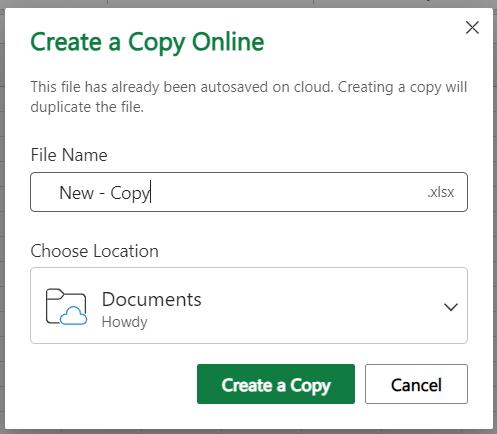497x434 pixels.
Task: Expand the Choose Location chevron arrow
Action: [451, 307]
